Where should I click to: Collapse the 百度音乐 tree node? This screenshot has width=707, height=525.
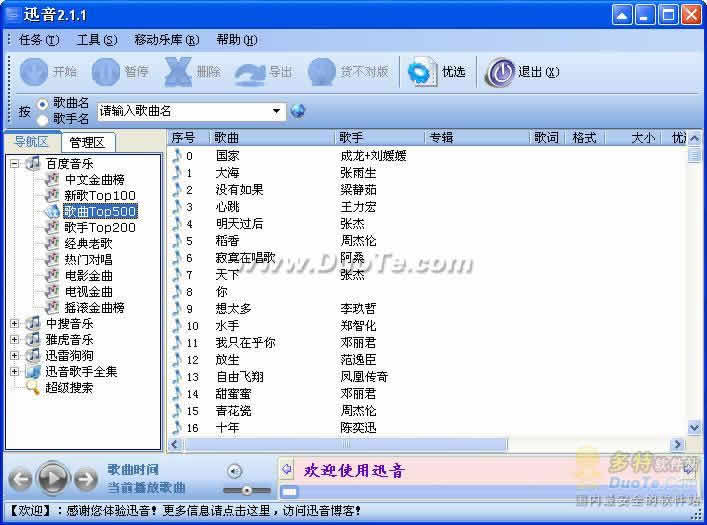(14, 163)
